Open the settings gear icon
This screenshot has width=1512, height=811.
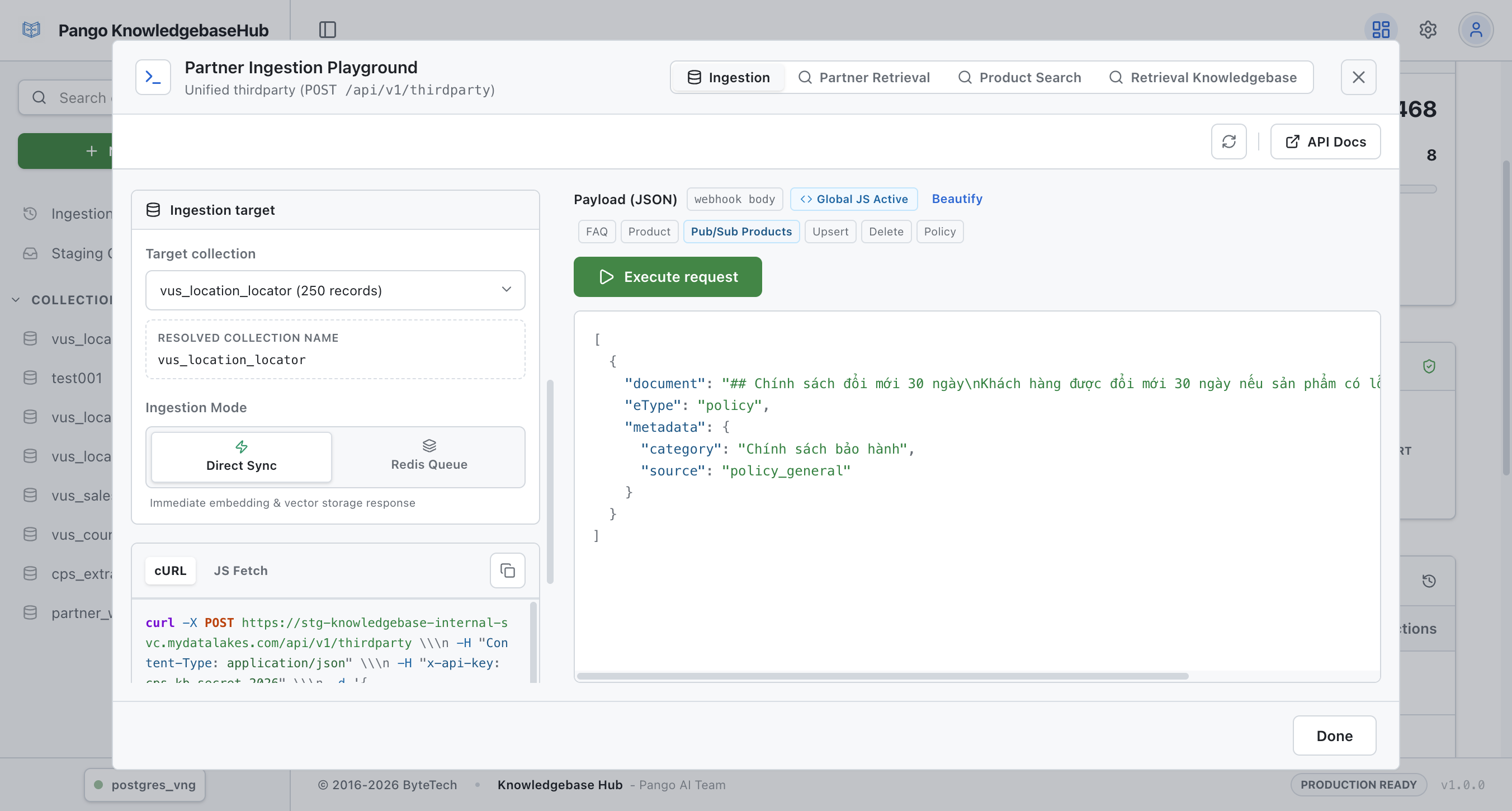click(x=1428, y=29)
